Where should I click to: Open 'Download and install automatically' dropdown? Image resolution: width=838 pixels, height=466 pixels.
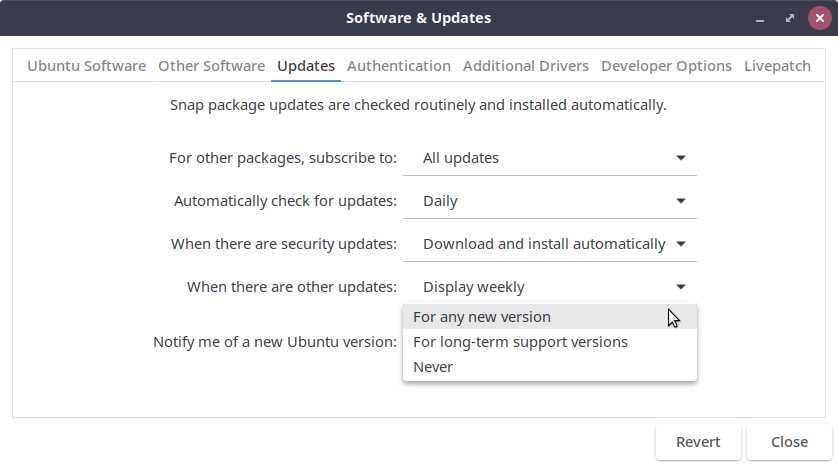[549, 244]
